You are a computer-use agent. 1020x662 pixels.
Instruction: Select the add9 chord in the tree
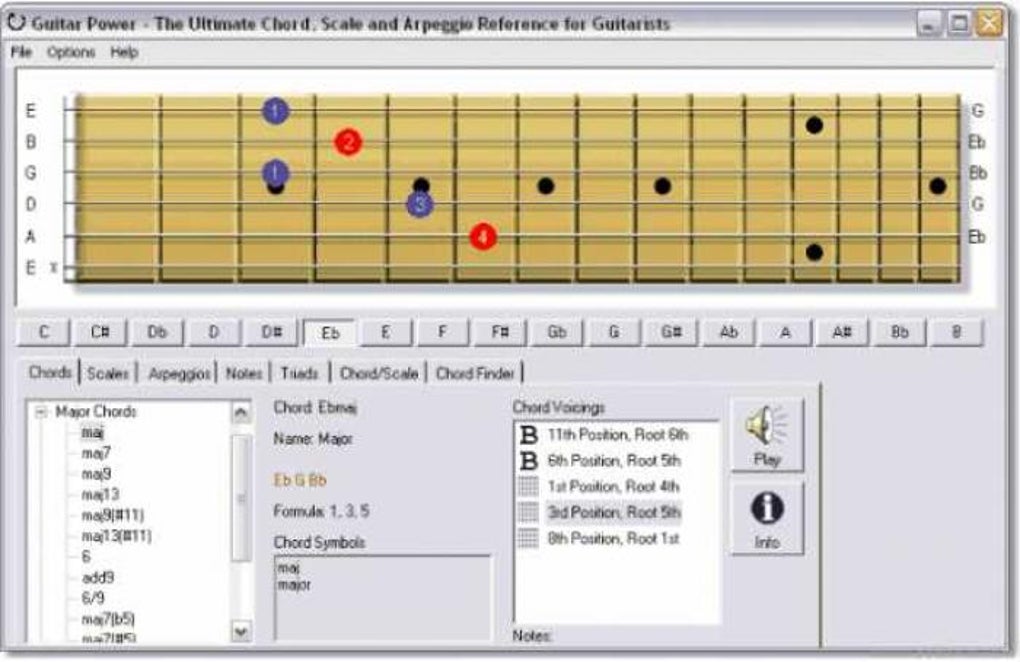click(98, 577)
